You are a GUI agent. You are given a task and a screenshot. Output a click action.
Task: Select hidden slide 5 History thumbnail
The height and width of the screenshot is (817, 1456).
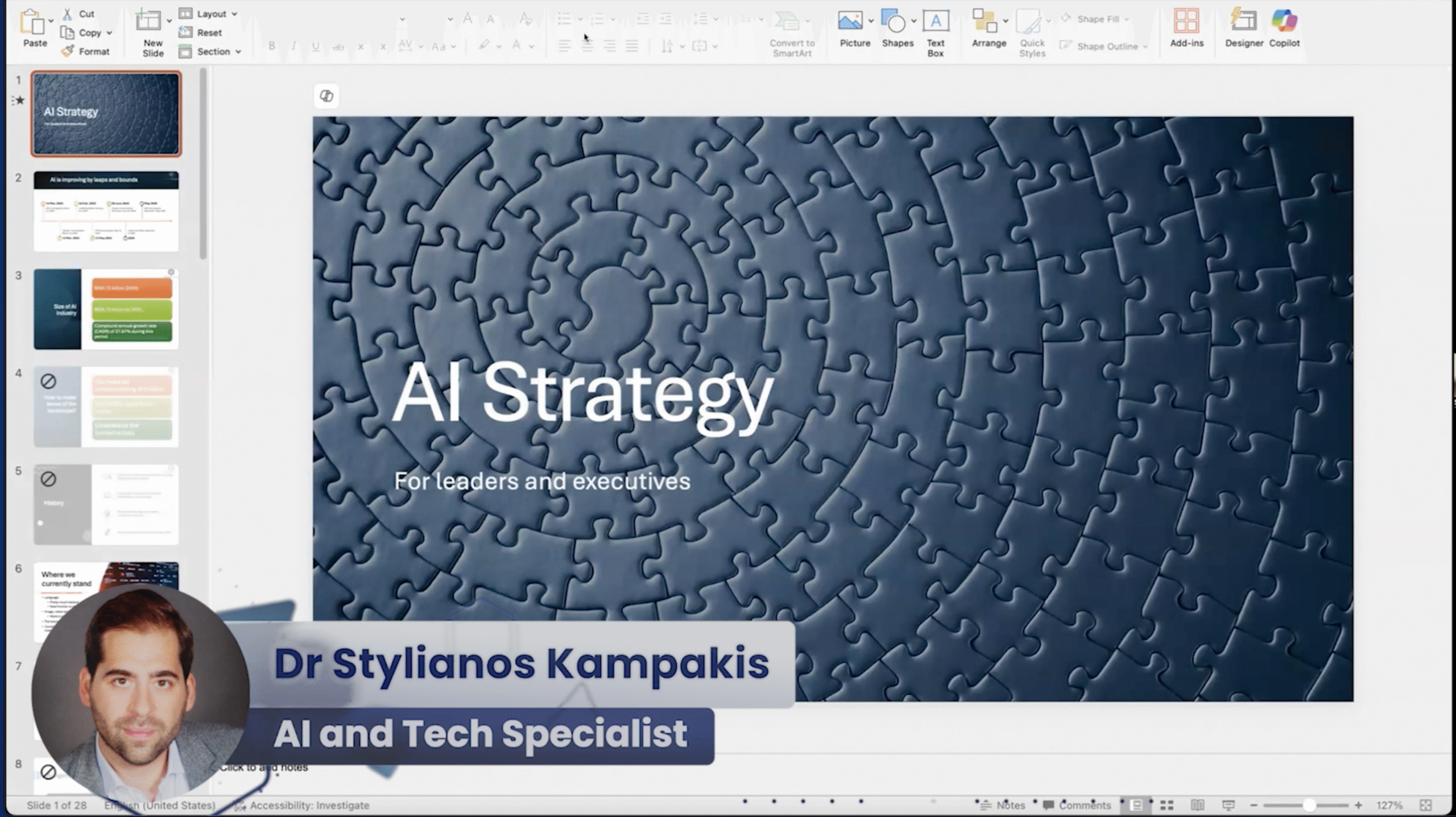point(106,504)
